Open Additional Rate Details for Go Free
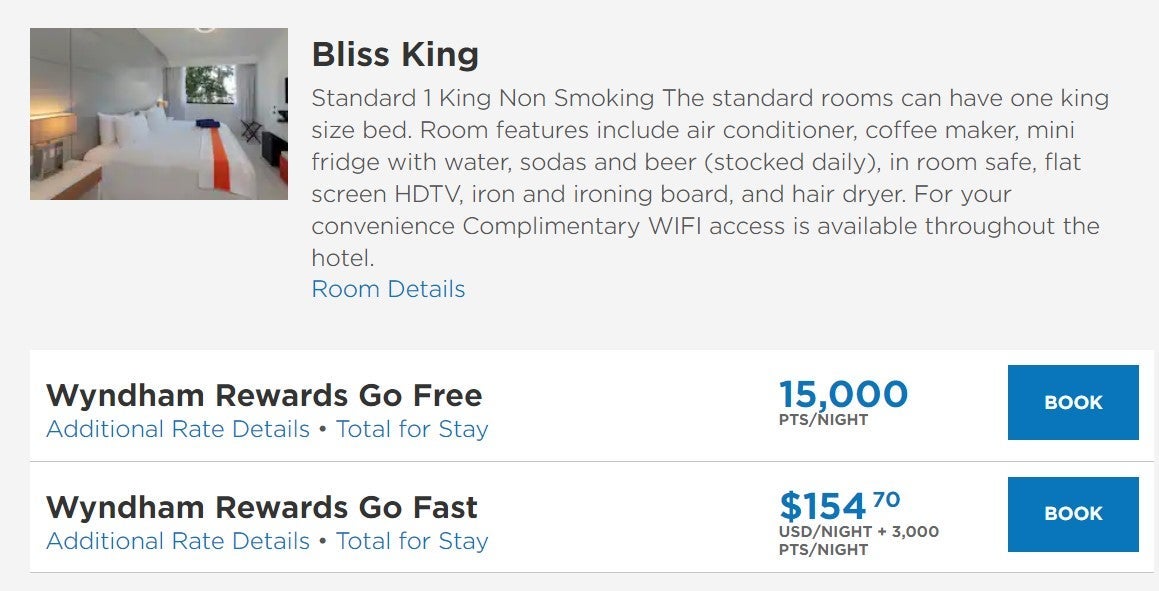The width and height of the screenshot is (1159, 591). point(178,429)
